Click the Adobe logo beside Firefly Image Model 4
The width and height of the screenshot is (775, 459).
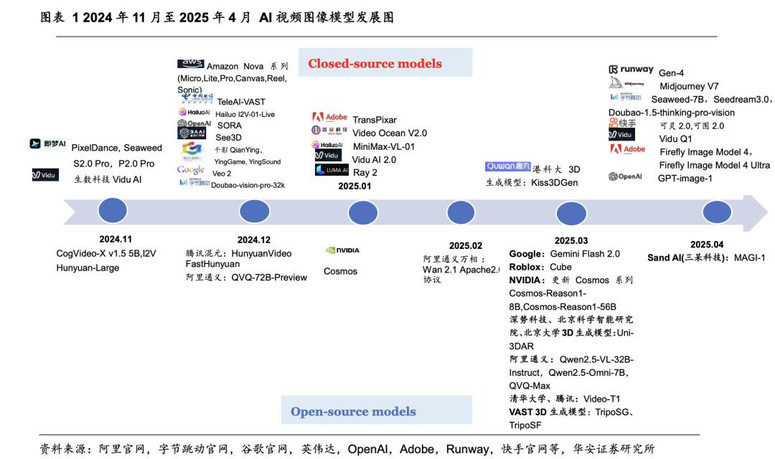628,149
